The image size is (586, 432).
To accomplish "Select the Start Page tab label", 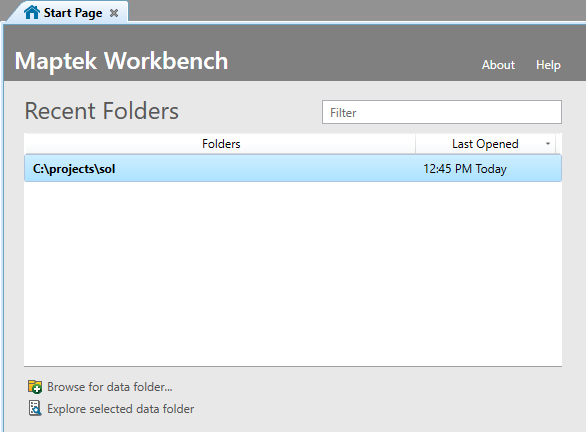I will [x=73, y=13].
